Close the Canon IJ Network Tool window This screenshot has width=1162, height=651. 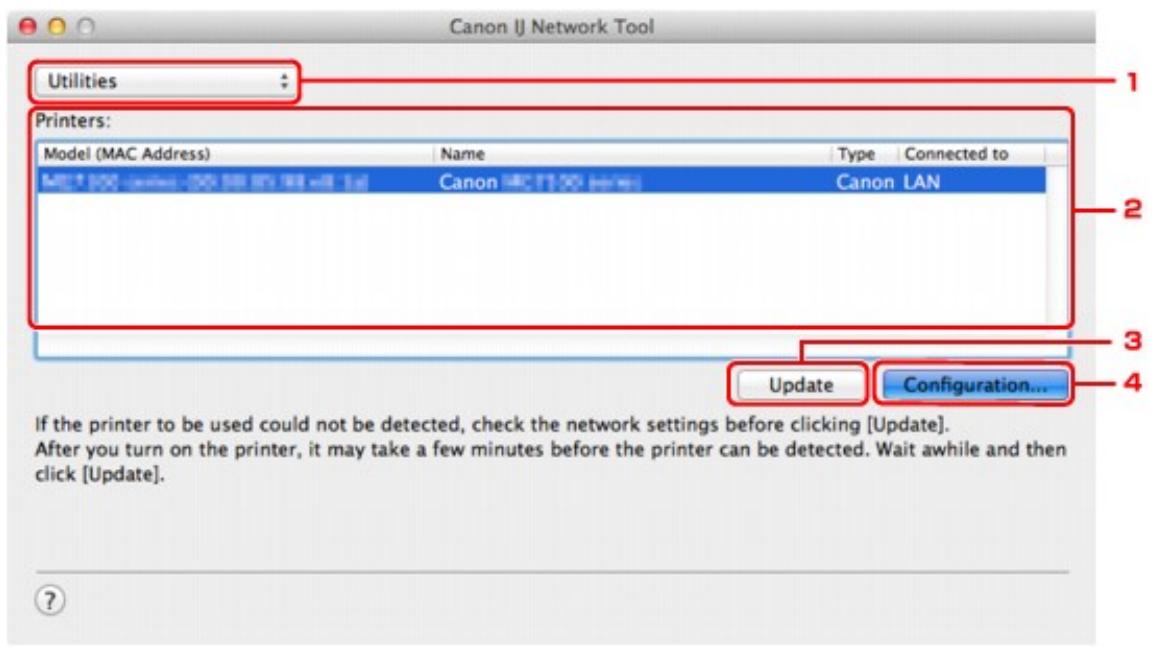[28, 27]
